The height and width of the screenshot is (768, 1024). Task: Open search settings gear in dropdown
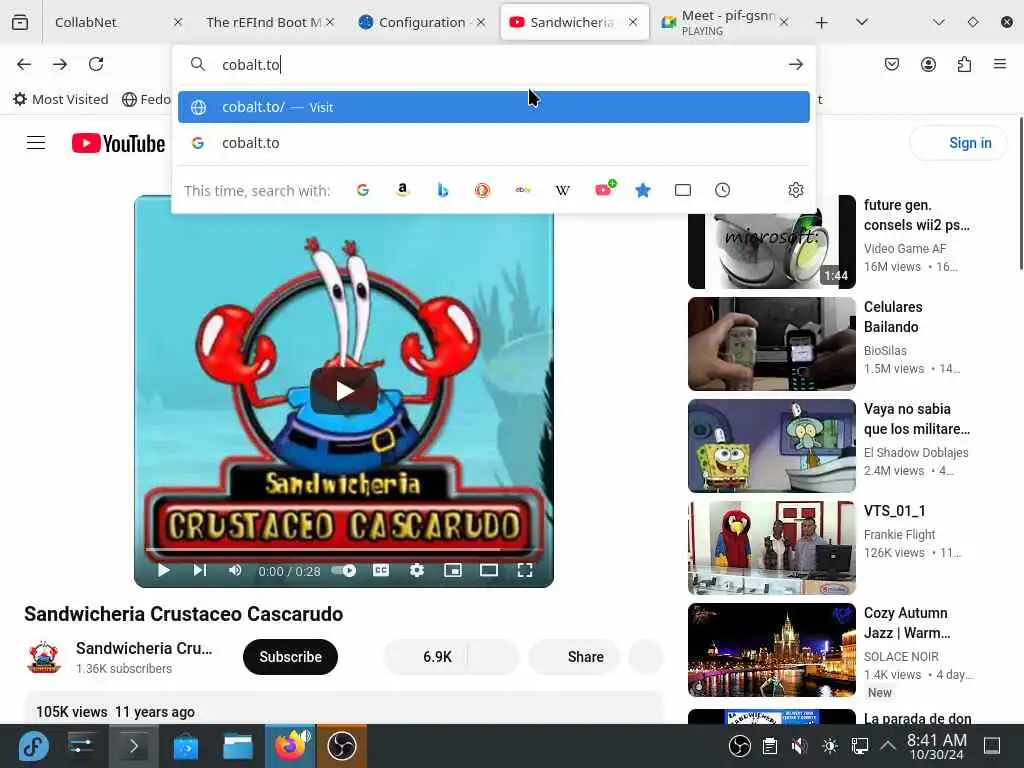[x=795, y=190]
